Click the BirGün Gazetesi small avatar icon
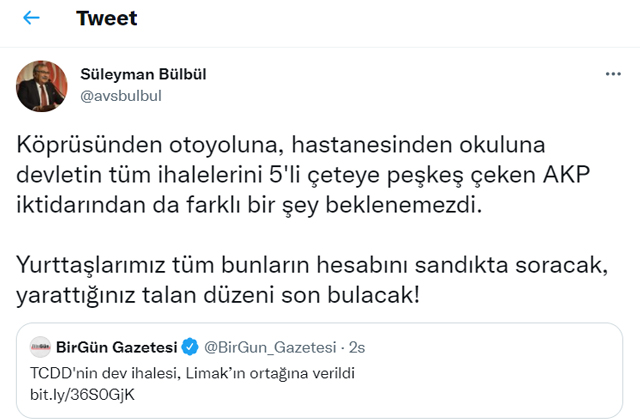640x420 pixels. coord(42,348)
